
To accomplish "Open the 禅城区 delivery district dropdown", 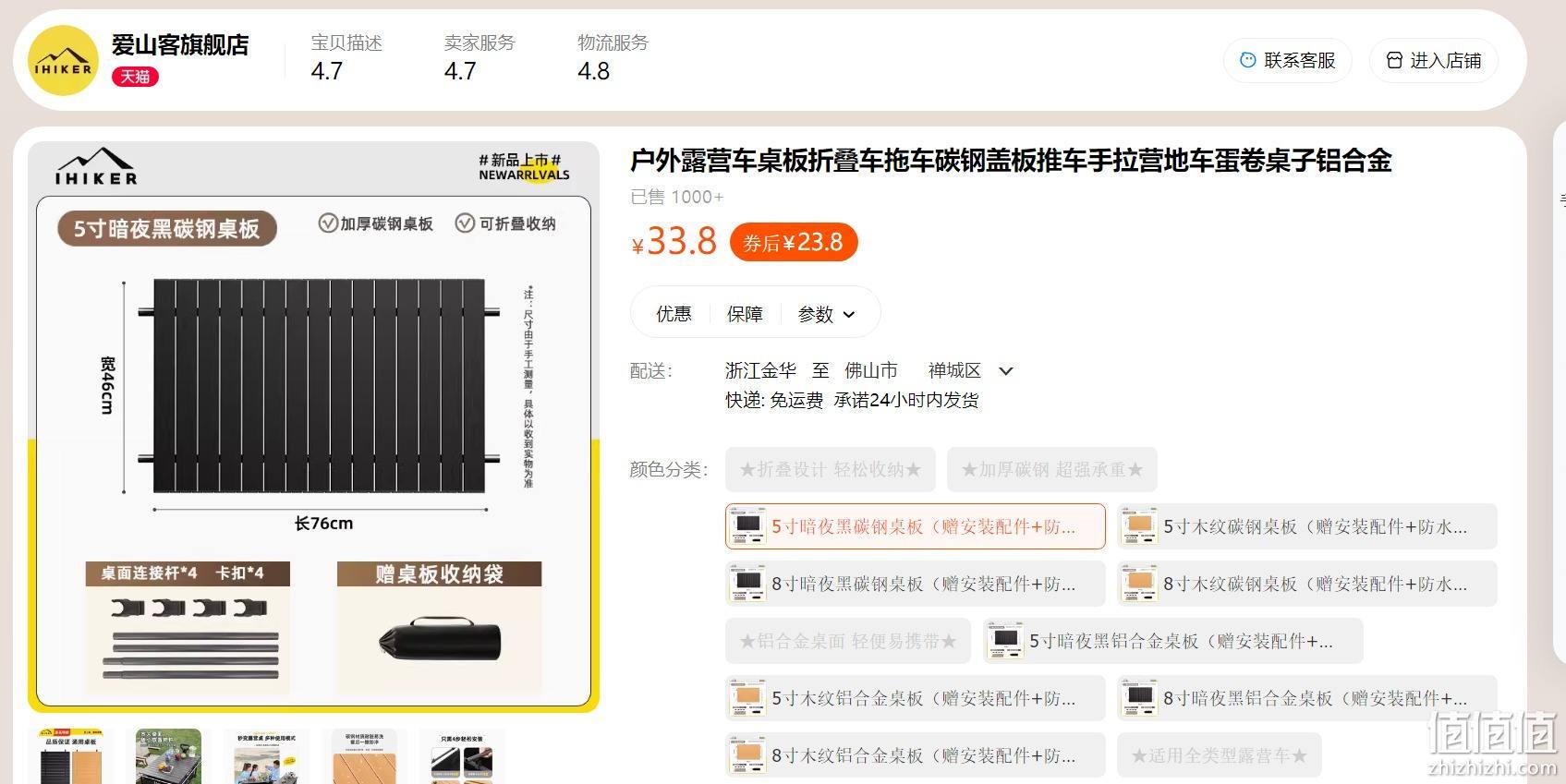I will point(970,370).
